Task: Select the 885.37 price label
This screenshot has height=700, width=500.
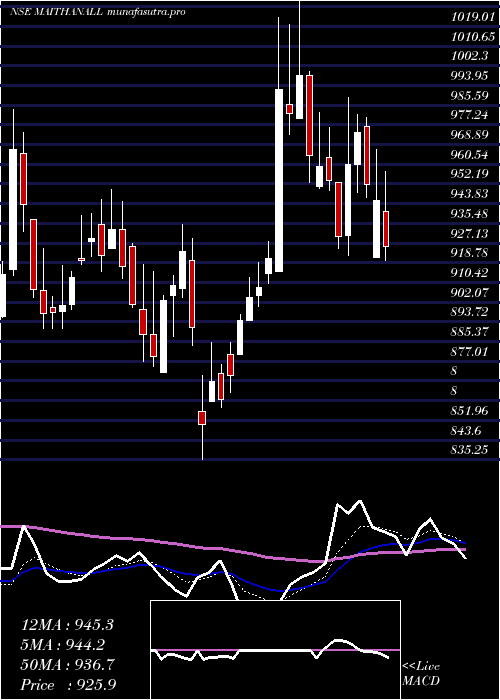Action: pyautogui.click(x=469, y=331)
